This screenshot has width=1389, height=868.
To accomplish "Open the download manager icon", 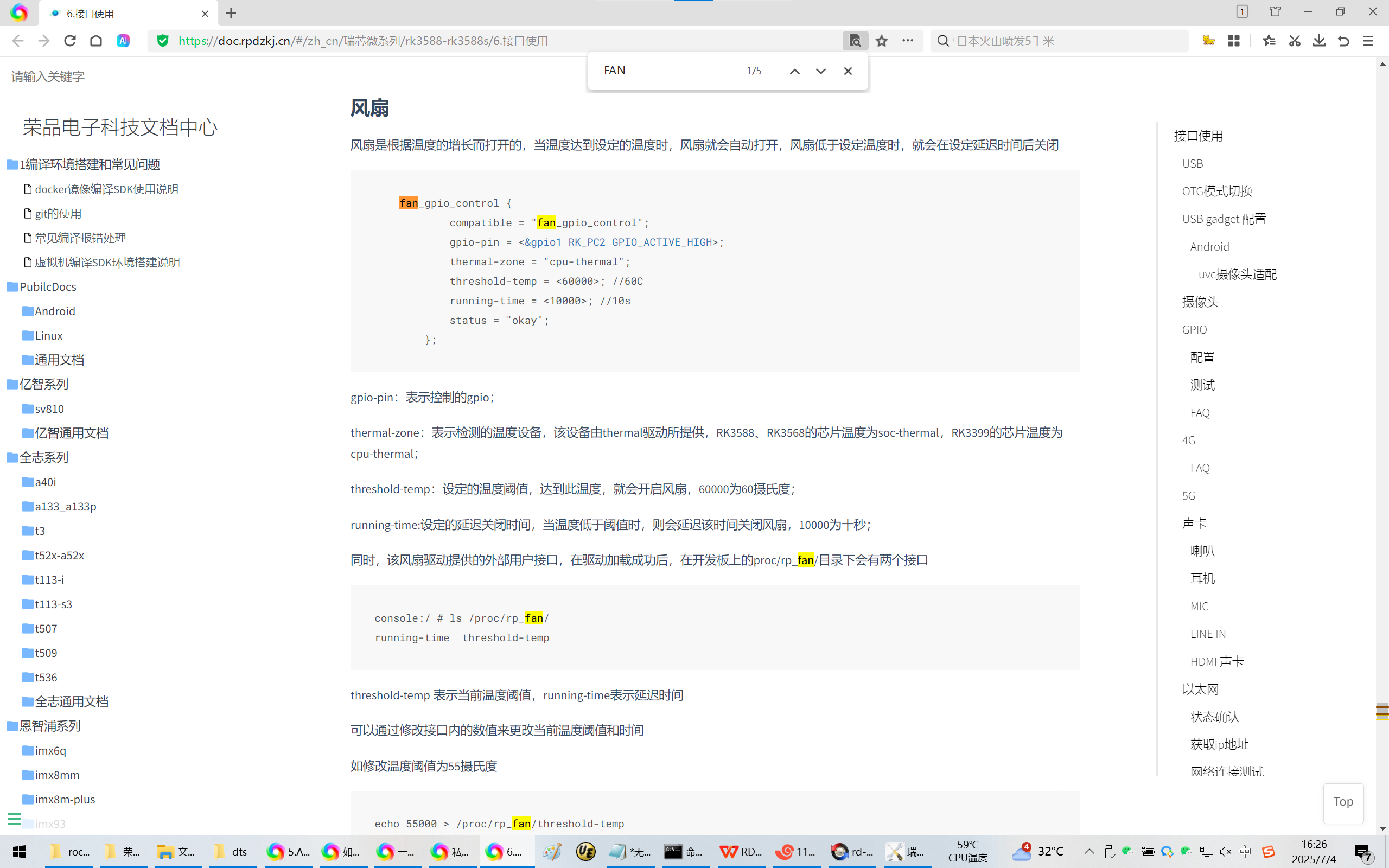I will coord(1320,41).
